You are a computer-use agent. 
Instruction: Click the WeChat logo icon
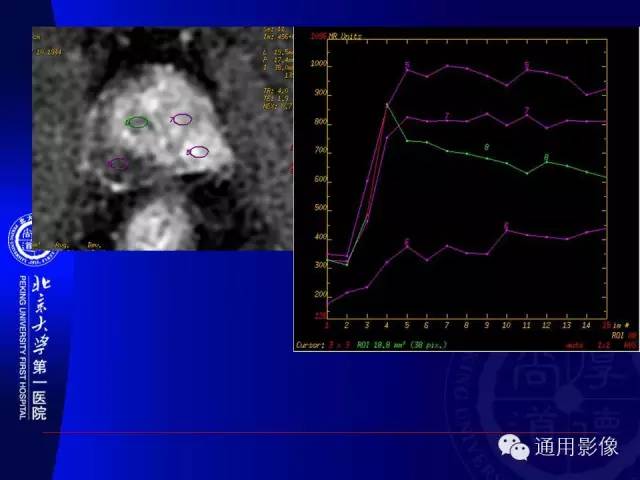[x=513, y=447]
